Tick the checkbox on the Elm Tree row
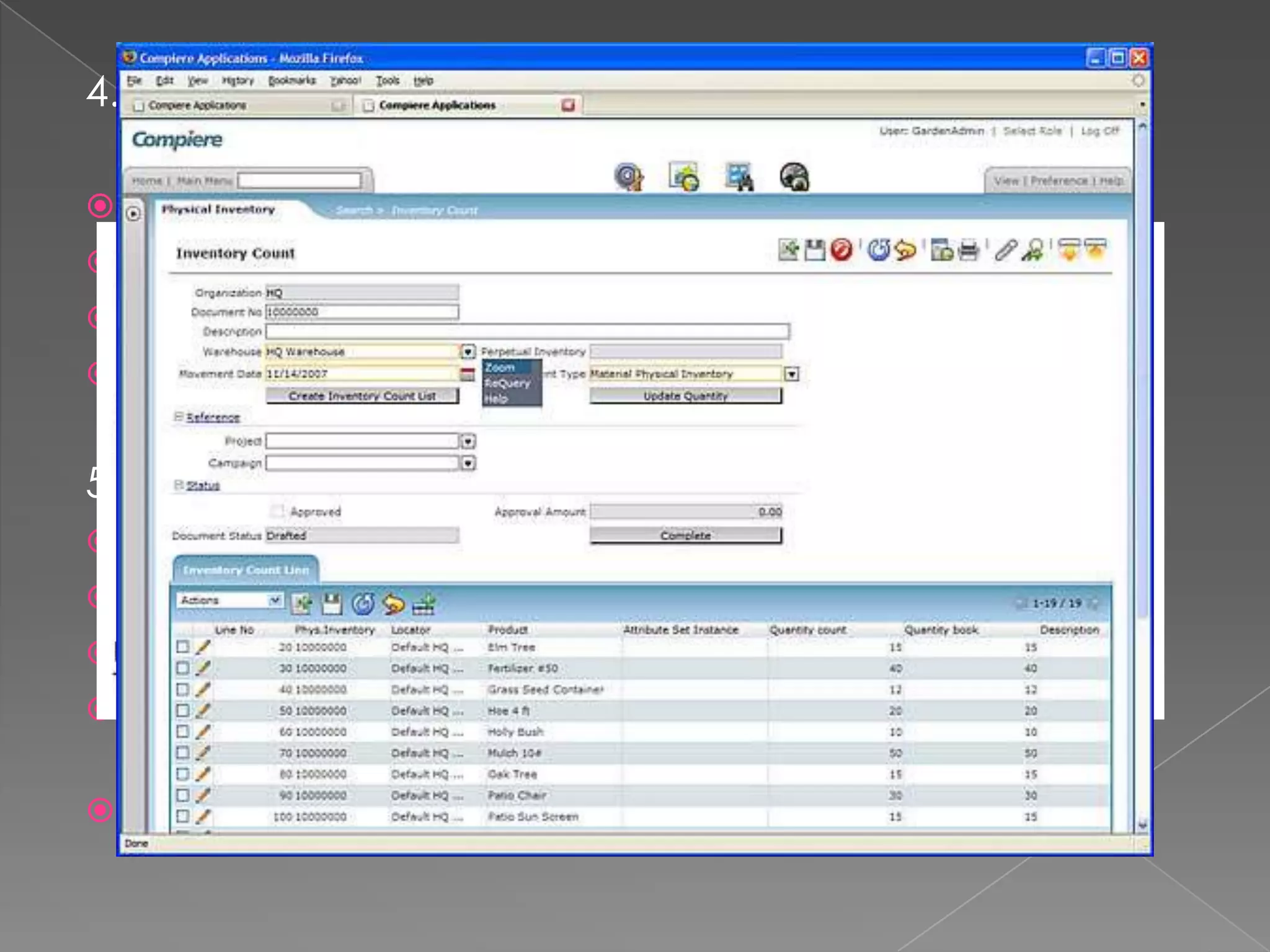This screenshot has width=1270, height=952. pos(182,647)
